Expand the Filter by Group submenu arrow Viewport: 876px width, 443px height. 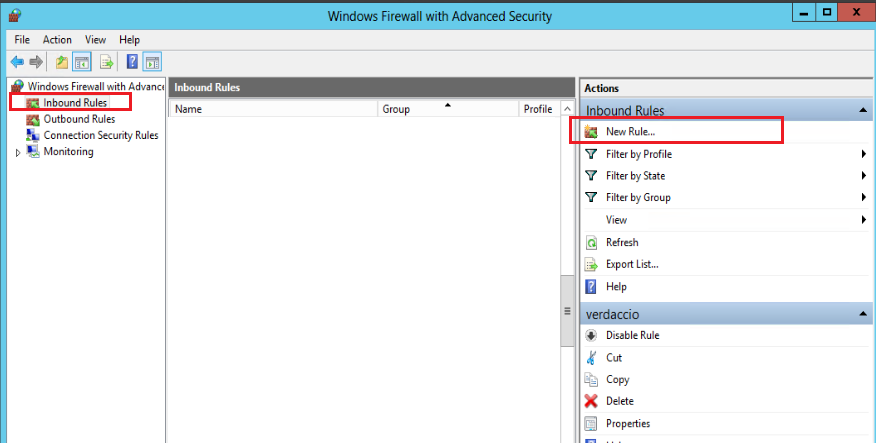(x=864, y=197)
